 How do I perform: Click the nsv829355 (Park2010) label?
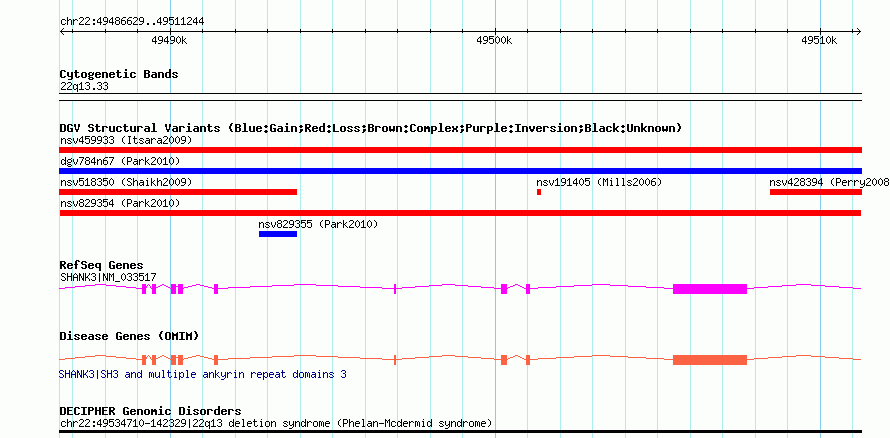[318, 224]
